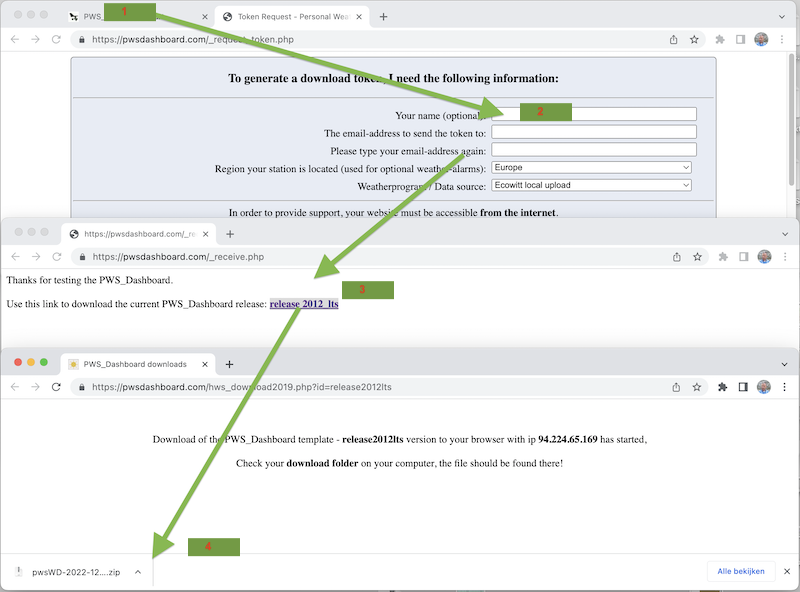
Task: Expand tab search chevron in _receive.php window
Action: 785,234
